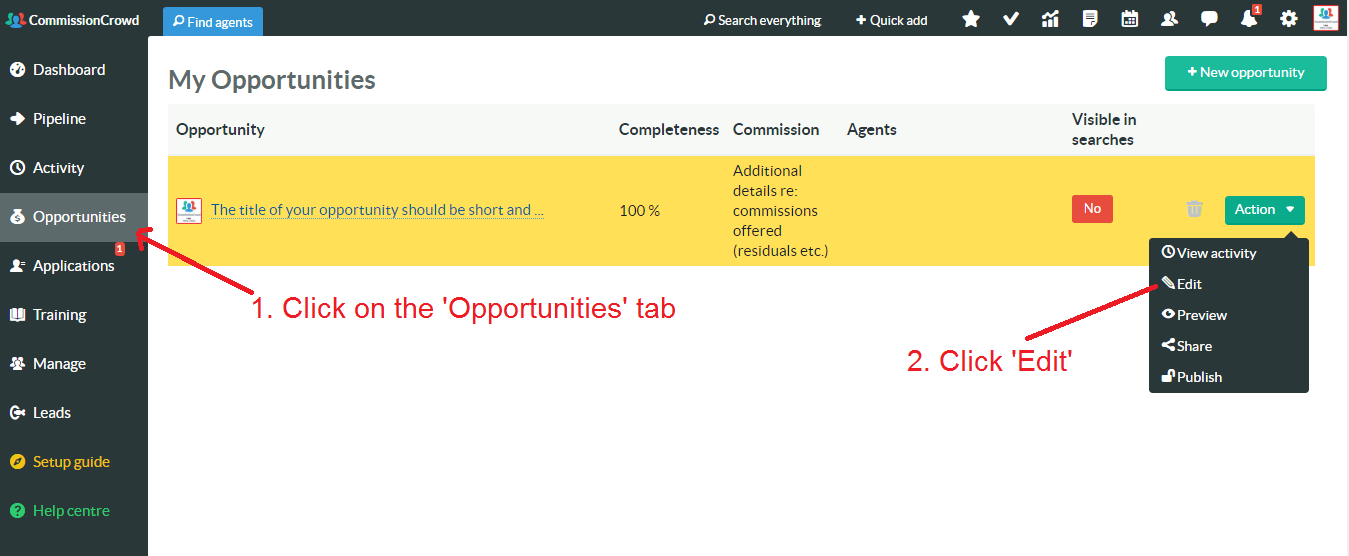Open the notes document icon

tap(1090, 19)
